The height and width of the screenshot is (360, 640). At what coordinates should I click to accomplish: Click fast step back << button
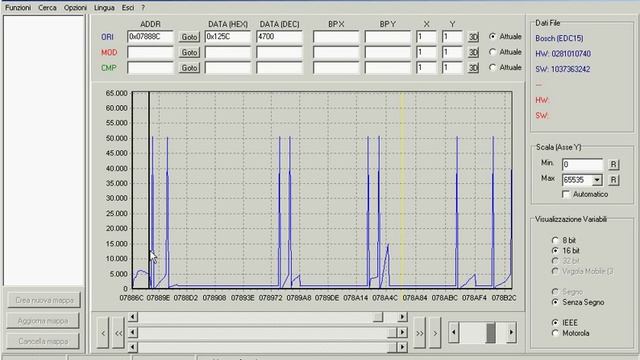tap(118, 333)
